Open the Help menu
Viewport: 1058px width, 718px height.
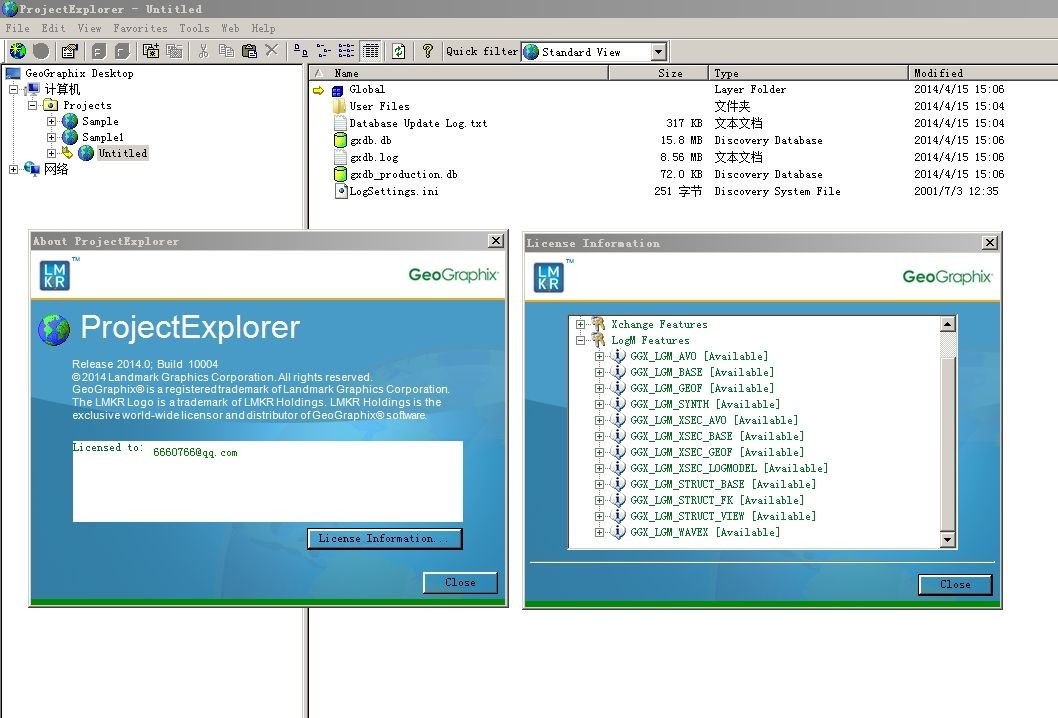pos(263,28)
